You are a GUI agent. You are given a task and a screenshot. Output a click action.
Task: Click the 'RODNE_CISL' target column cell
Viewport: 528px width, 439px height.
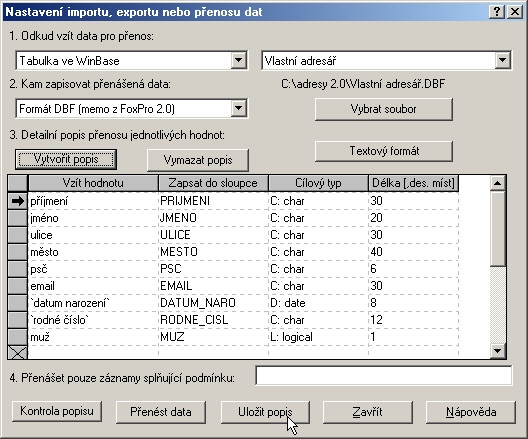click(x=213, y=320)
